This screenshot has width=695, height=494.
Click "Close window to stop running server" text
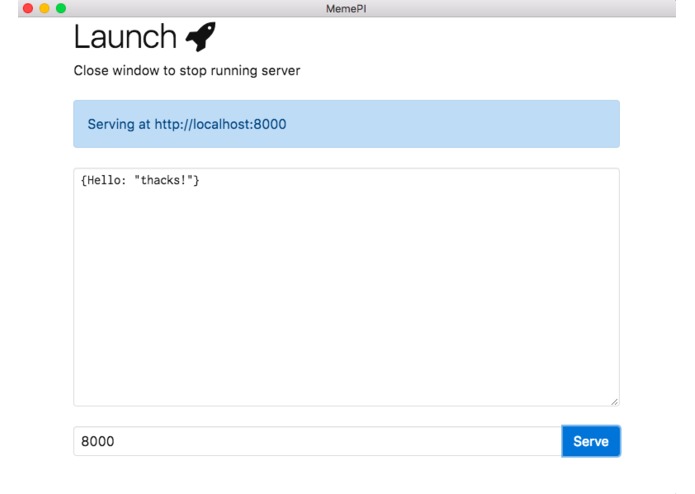pyautogui.click(x=187, y=70)
